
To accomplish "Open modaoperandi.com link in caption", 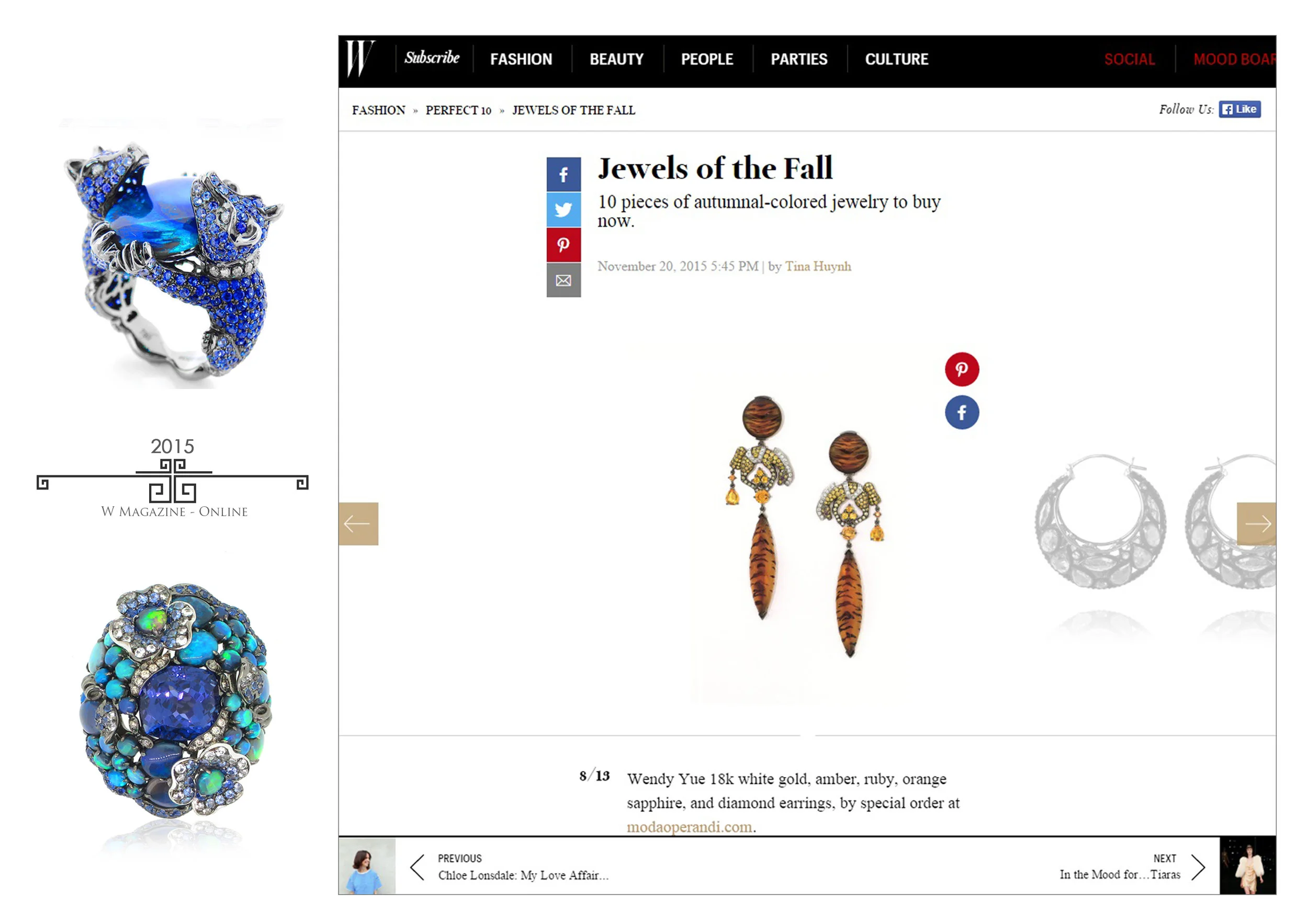I will point(690,827).
